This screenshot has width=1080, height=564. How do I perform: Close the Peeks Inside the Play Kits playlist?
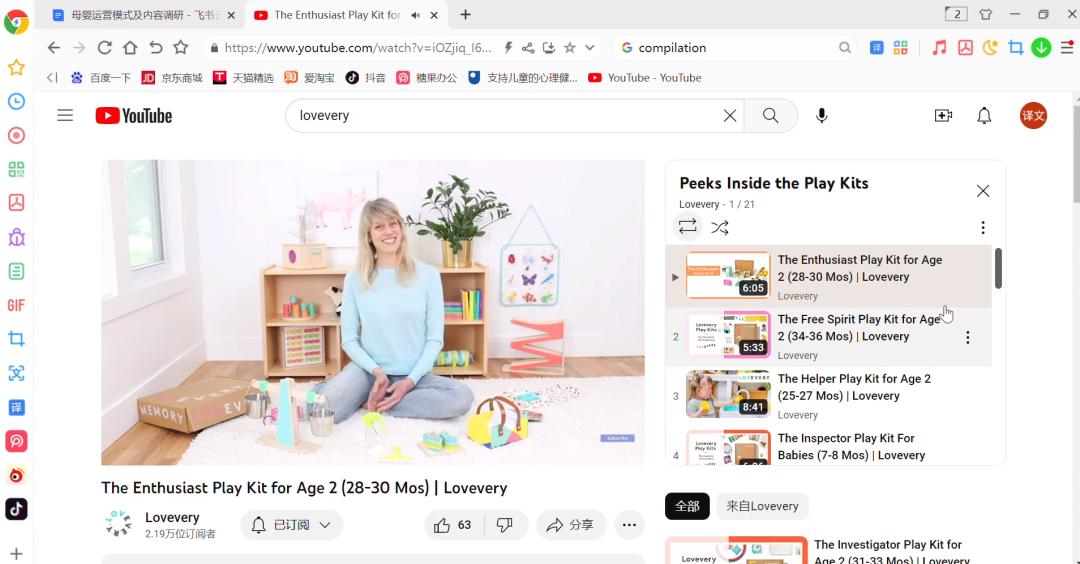click(x=983, y=191)
